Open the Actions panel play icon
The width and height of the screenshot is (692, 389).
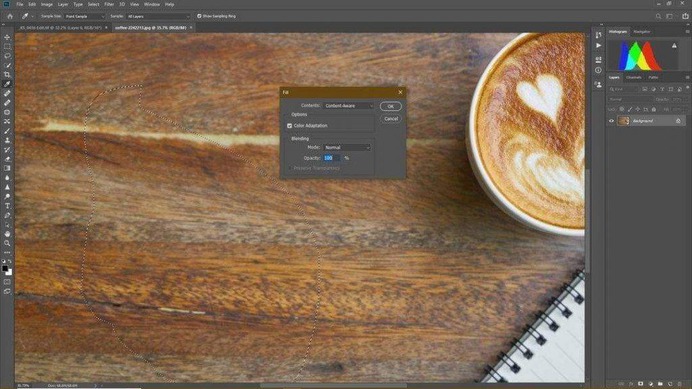point(598,45)
